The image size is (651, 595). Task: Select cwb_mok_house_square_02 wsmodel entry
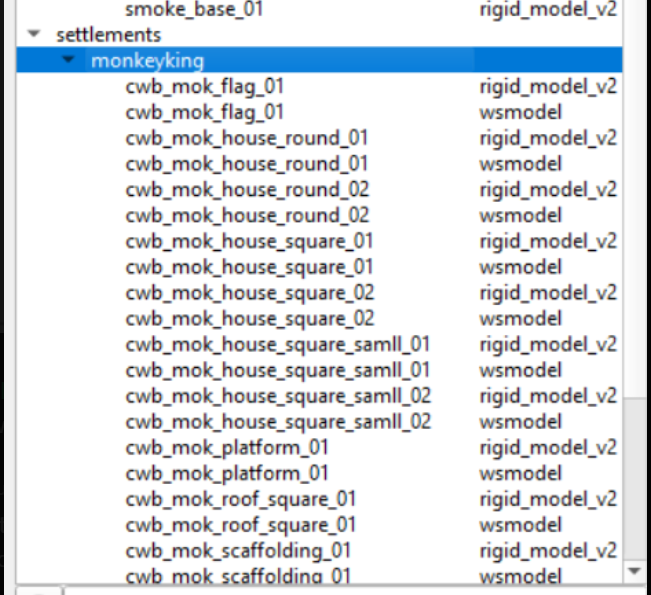click(319, 318)
